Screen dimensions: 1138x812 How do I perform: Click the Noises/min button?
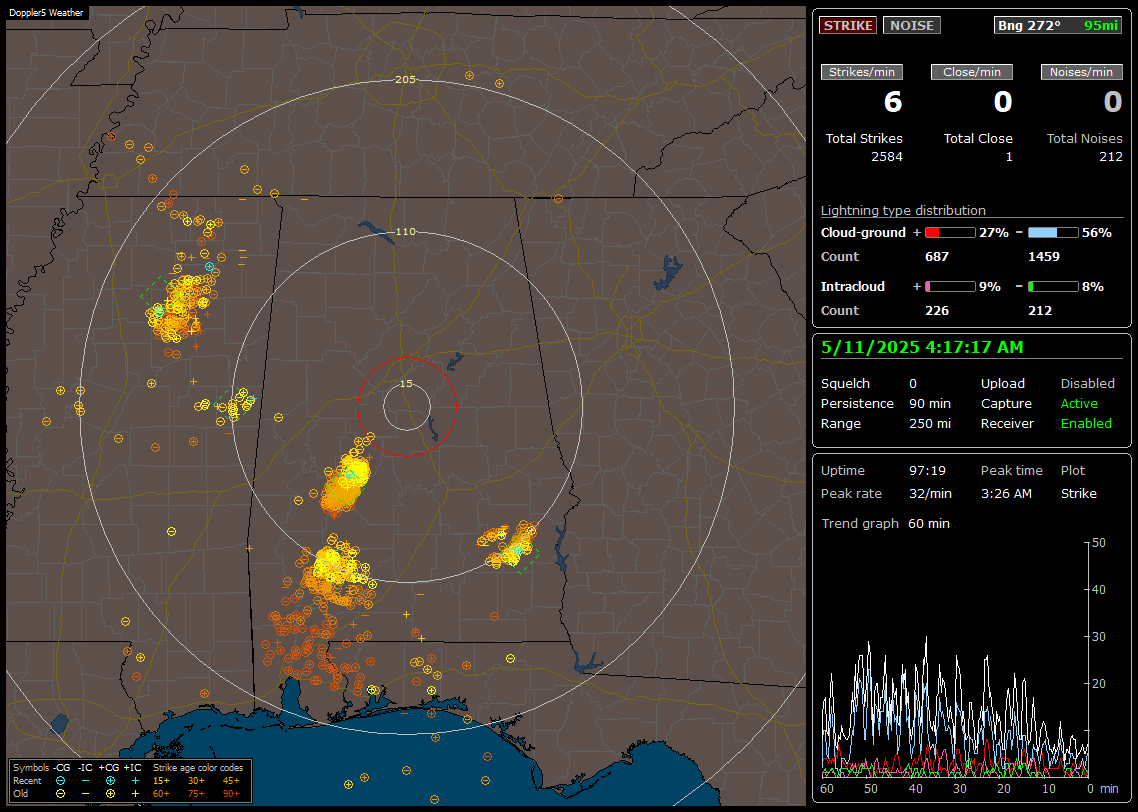[x=1081, y=72]
